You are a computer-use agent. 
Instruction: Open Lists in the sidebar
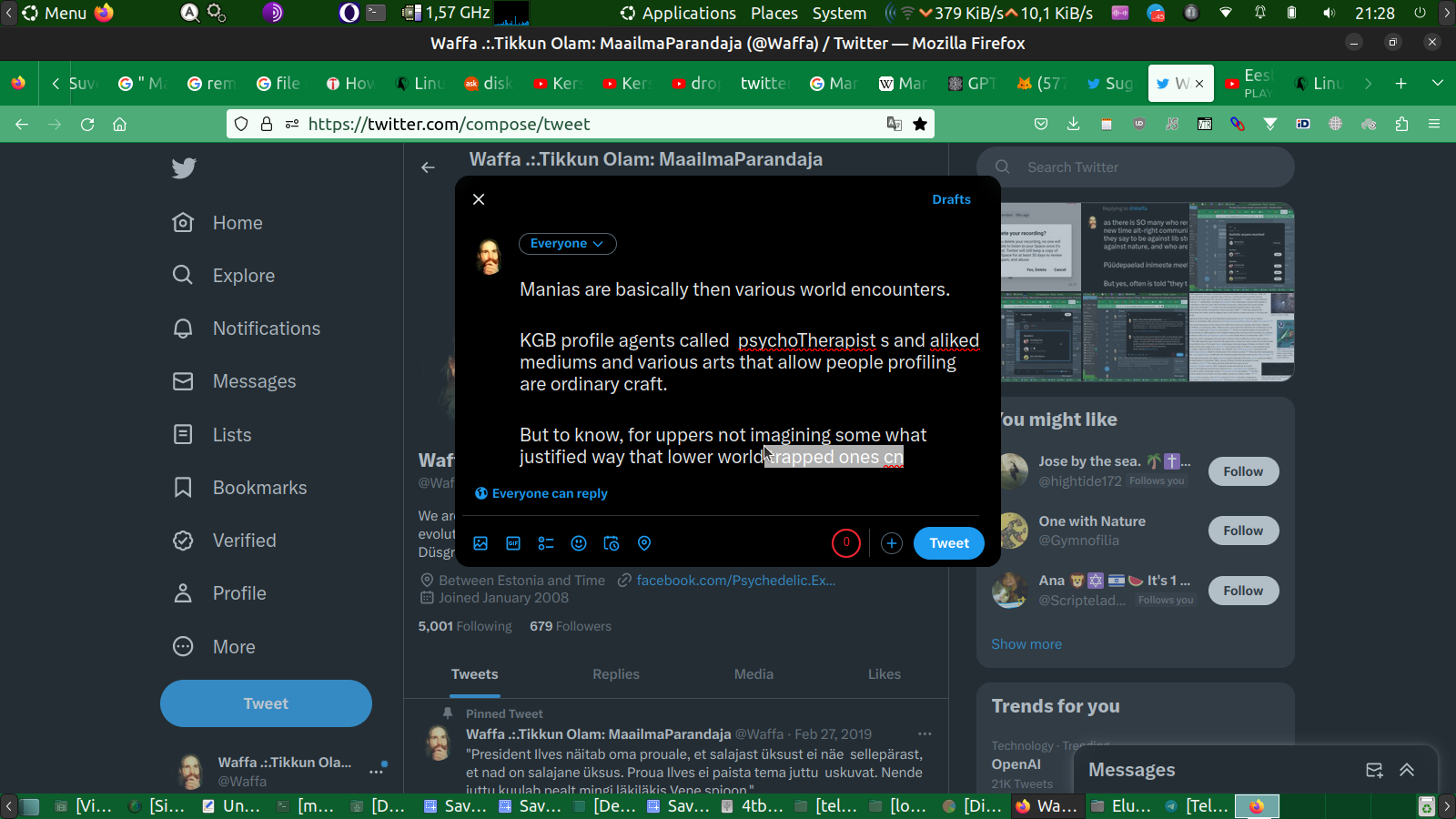212,435
